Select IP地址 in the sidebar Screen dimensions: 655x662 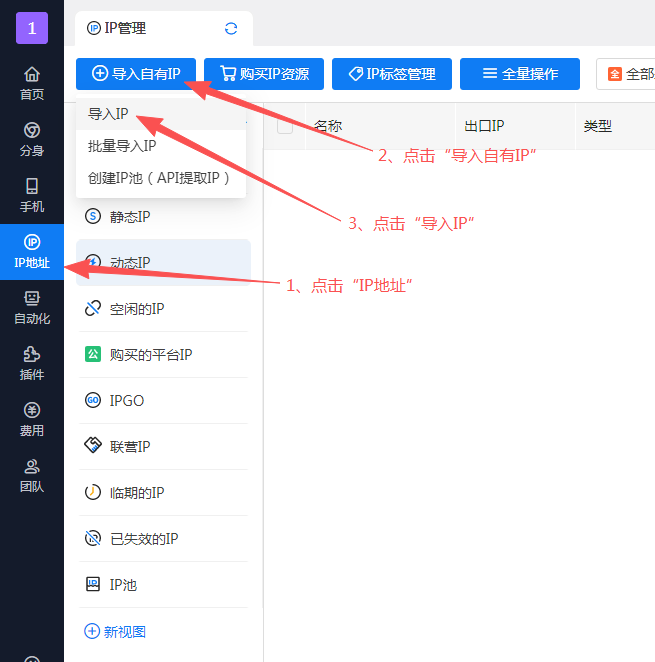coord(32,252)
